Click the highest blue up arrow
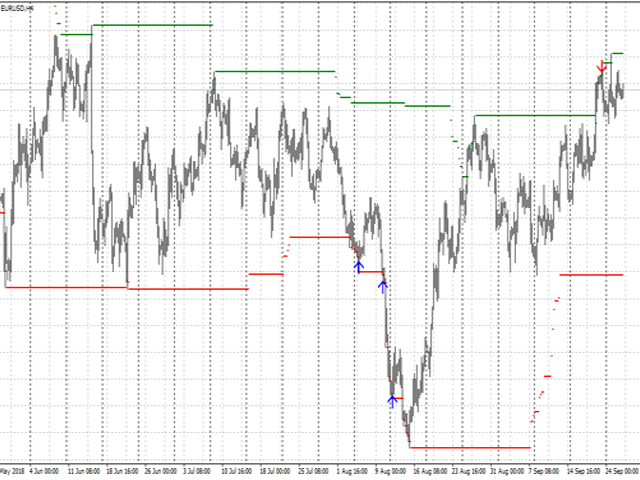The height and width of the screenshot is (480, 640). 358,264
